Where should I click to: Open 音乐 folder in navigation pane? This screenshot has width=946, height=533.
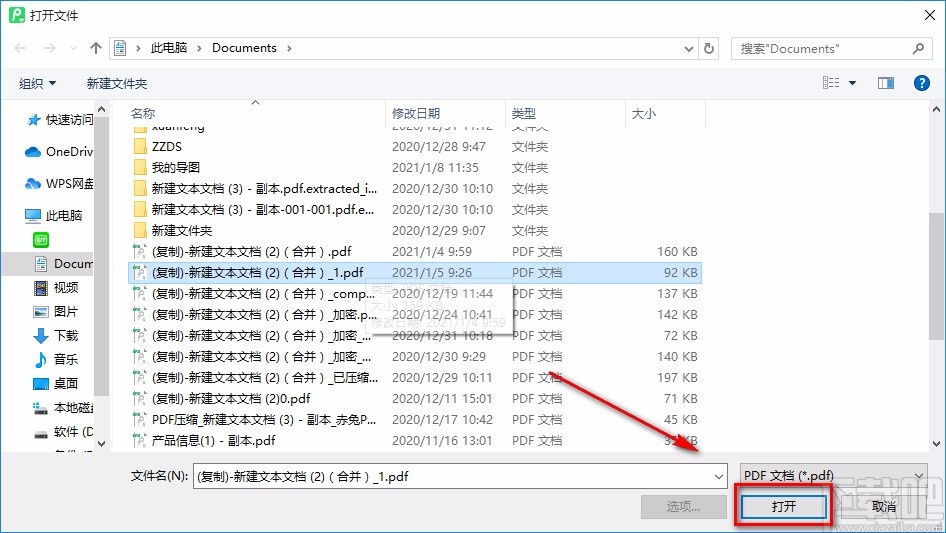[56, 359]
